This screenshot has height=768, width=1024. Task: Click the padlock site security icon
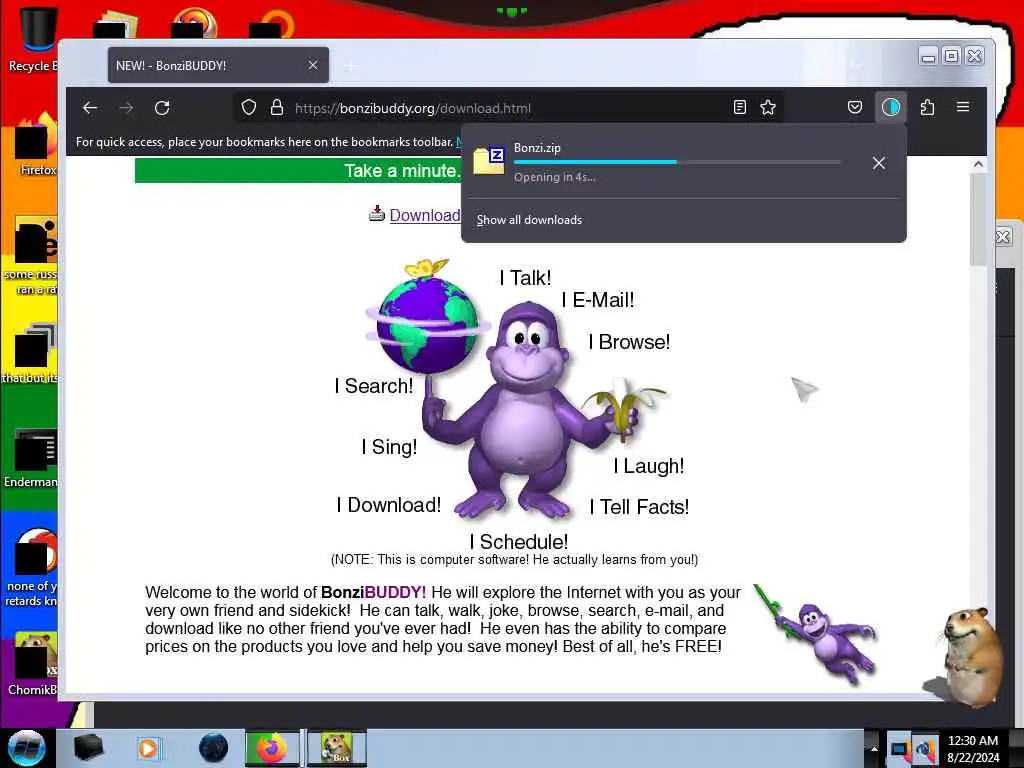tap(277, 108)
